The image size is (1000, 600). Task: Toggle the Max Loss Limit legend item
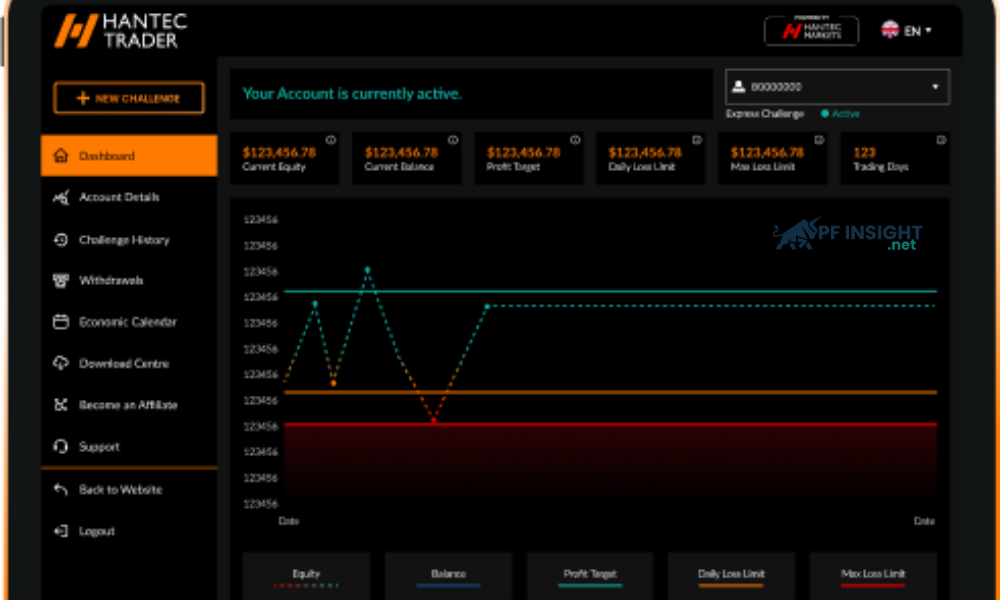[x=873, y=576]
